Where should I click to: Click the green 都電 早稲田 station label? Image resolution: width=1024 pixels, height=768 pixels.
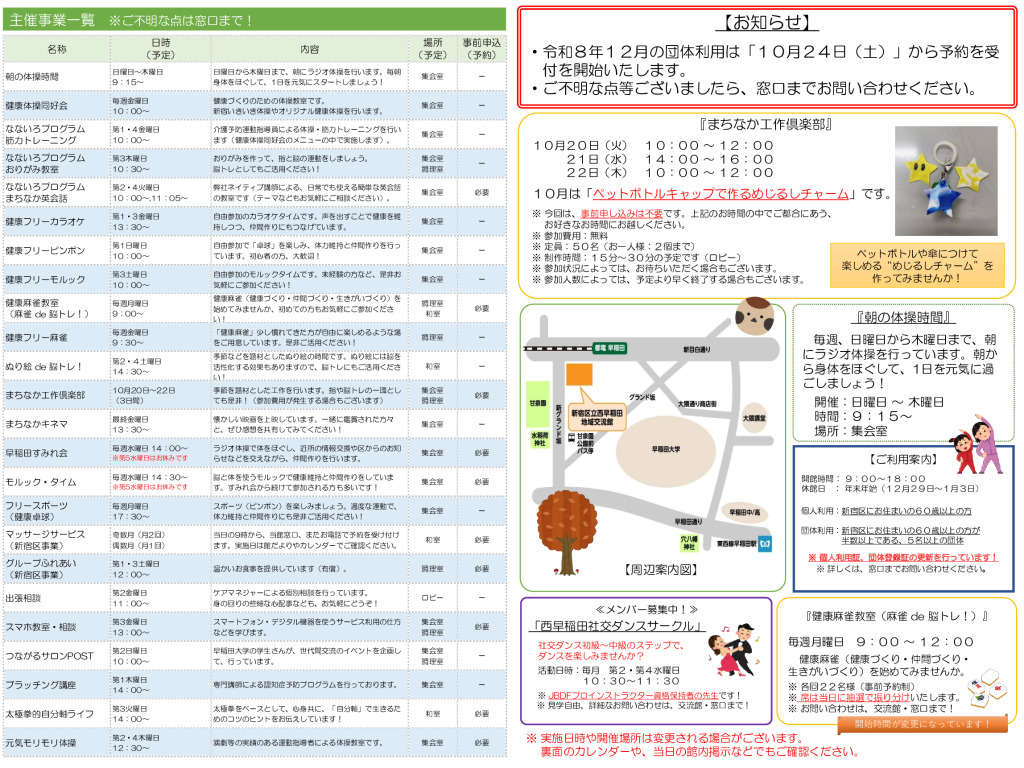[x=609, y=348]
